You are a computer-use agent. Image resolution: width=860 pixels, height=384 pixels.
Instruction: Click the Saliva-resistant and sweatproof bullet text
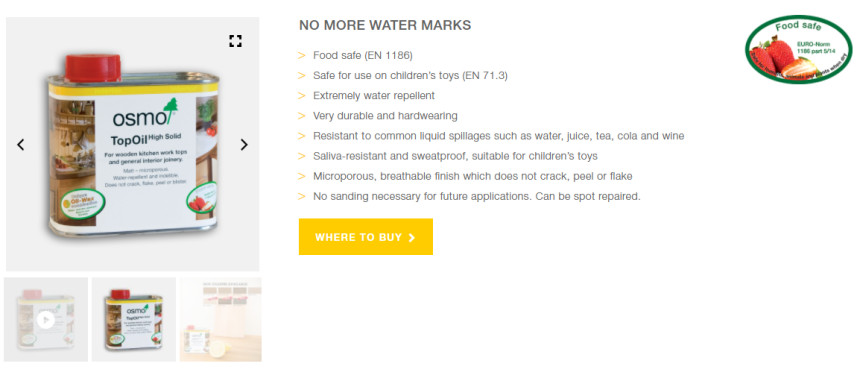tap(455, 156)
